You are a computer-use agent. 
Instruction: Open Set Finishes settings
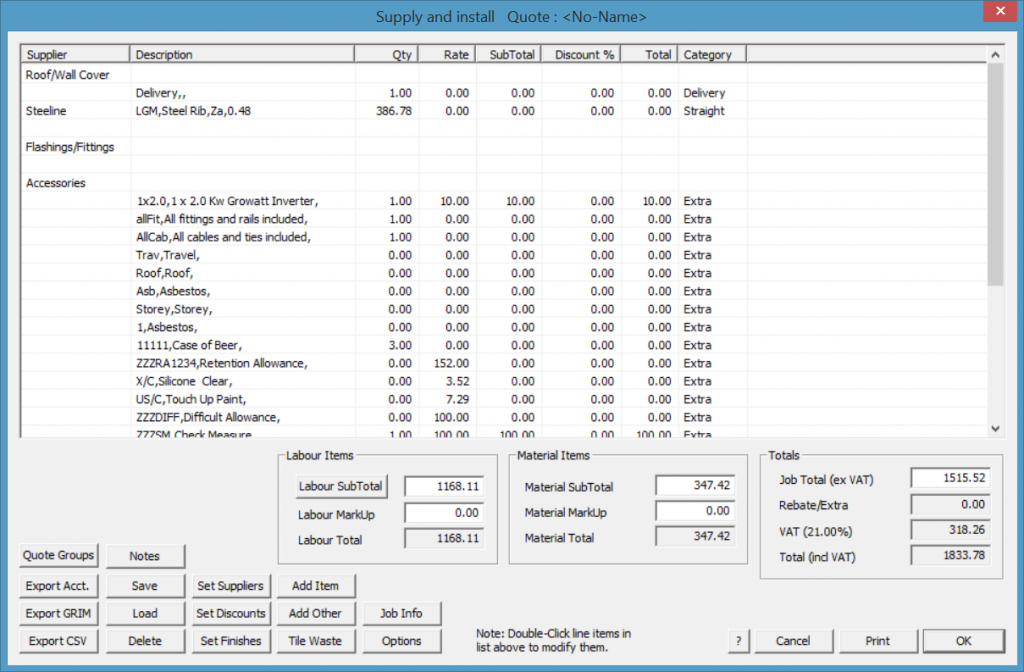231,640
